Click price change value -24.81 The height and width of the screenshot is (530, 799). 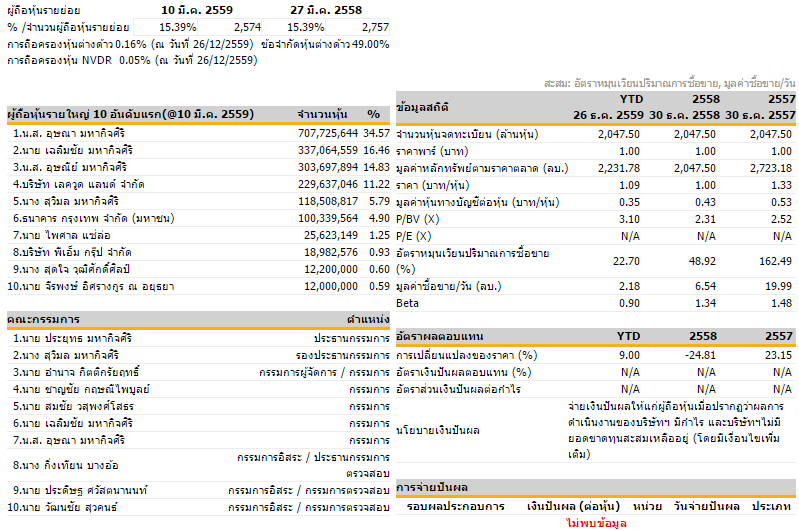tap(699, 355)
